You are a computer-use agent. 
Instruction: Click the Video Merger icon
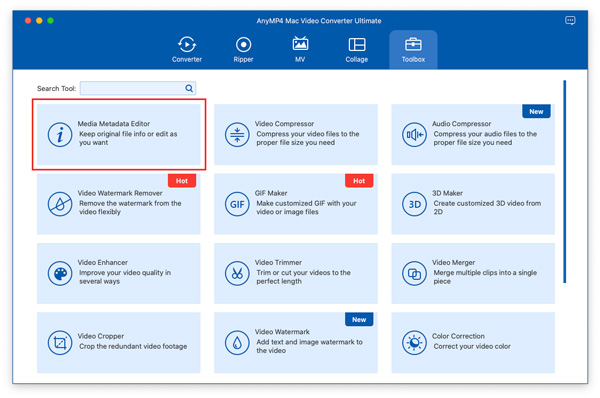[x=414, y=273]
